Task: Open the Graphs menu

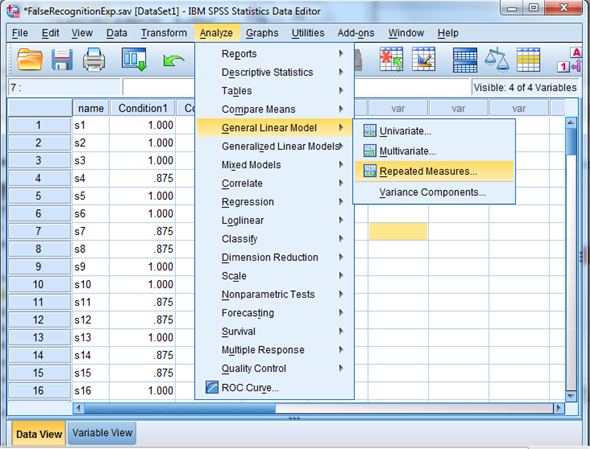Action: (262, 33)
